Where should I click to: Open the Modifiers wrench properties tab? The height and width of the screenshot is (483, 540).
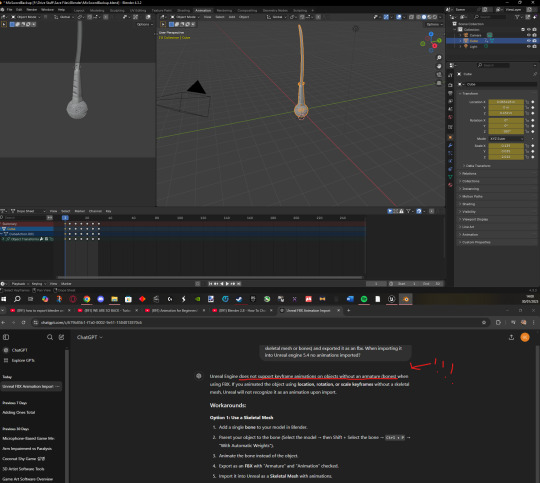pyautogui.click(x=450, y=145)
